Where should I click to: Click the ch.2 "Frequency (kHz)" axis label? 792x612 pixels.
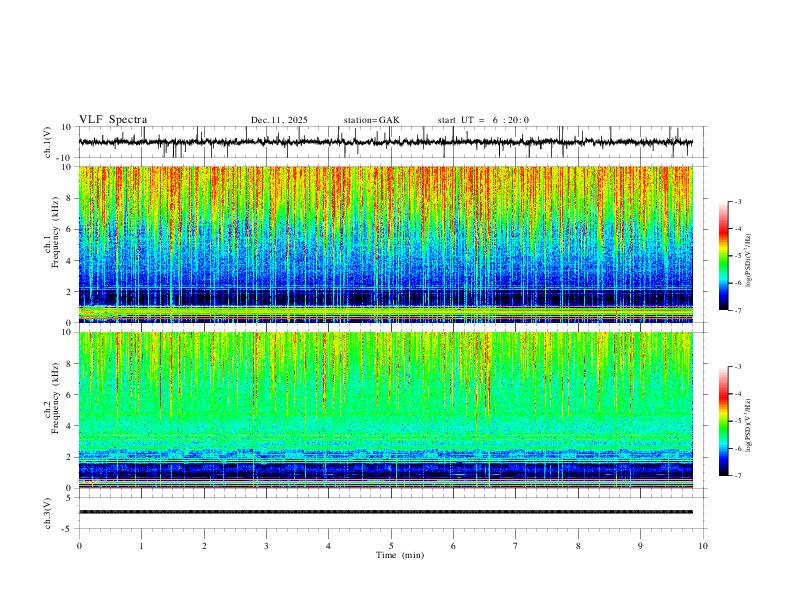[56, 397]
